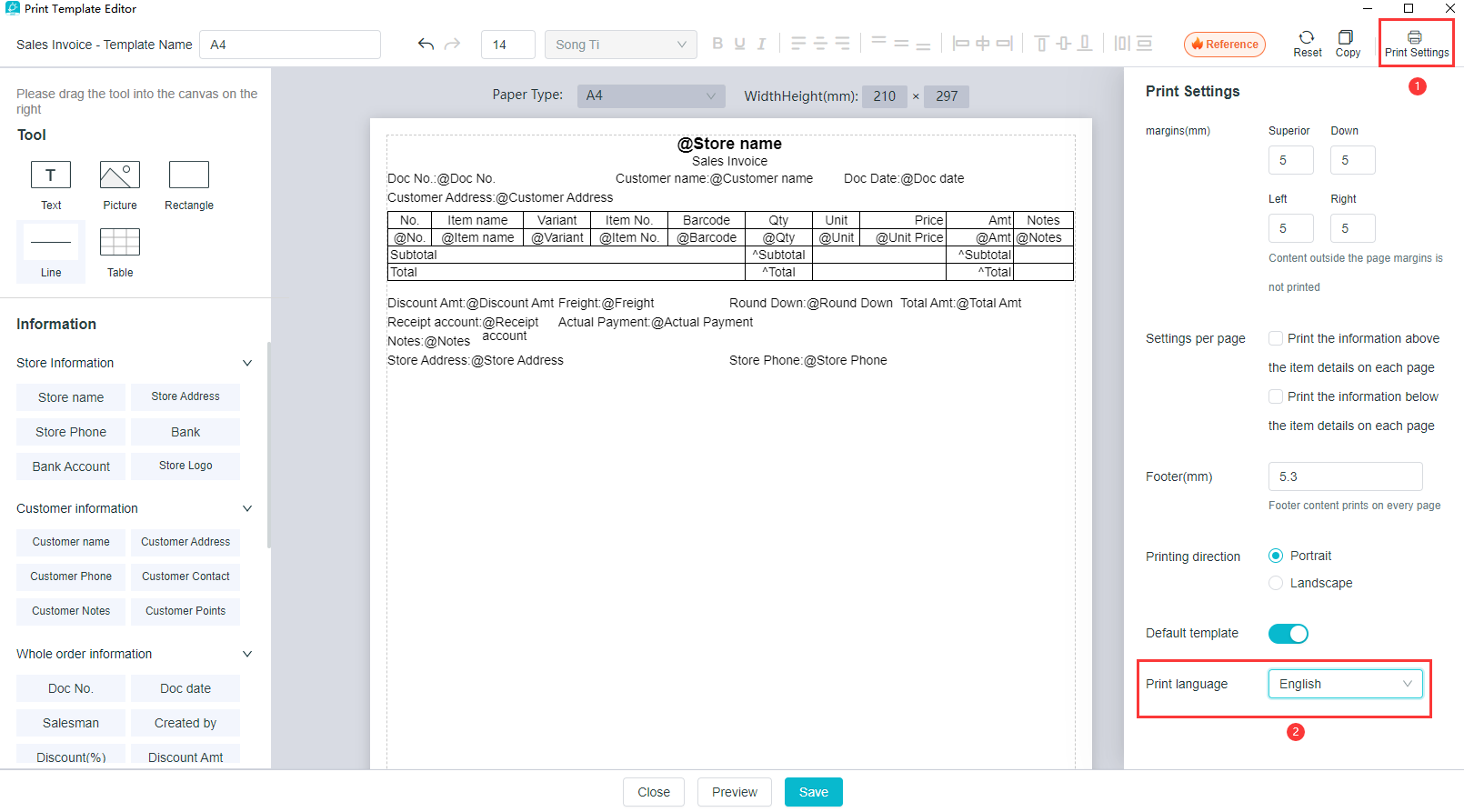Image resolution: width=1464 pixels, height=812 pixels.
Task: Enable printing information below item details
Action: tap(1276, 396)
